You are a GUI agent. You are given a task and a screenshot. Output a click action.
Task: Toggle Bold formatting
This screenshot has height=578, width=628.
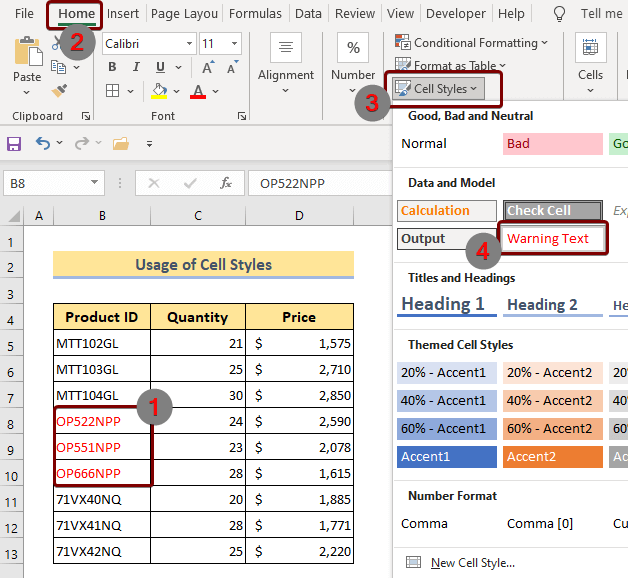click(x=112, y=67)
